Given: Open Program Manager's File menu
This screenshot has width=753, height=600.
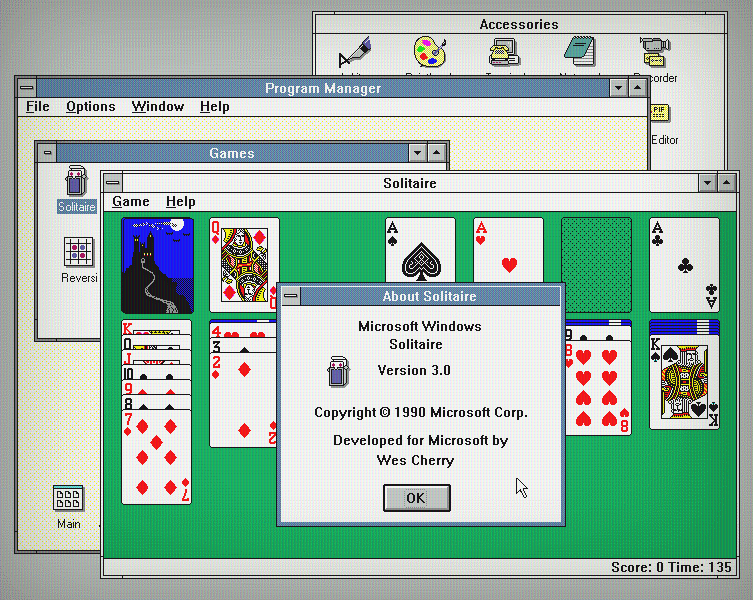Looking at the screenshot, I should click(37, 107).
